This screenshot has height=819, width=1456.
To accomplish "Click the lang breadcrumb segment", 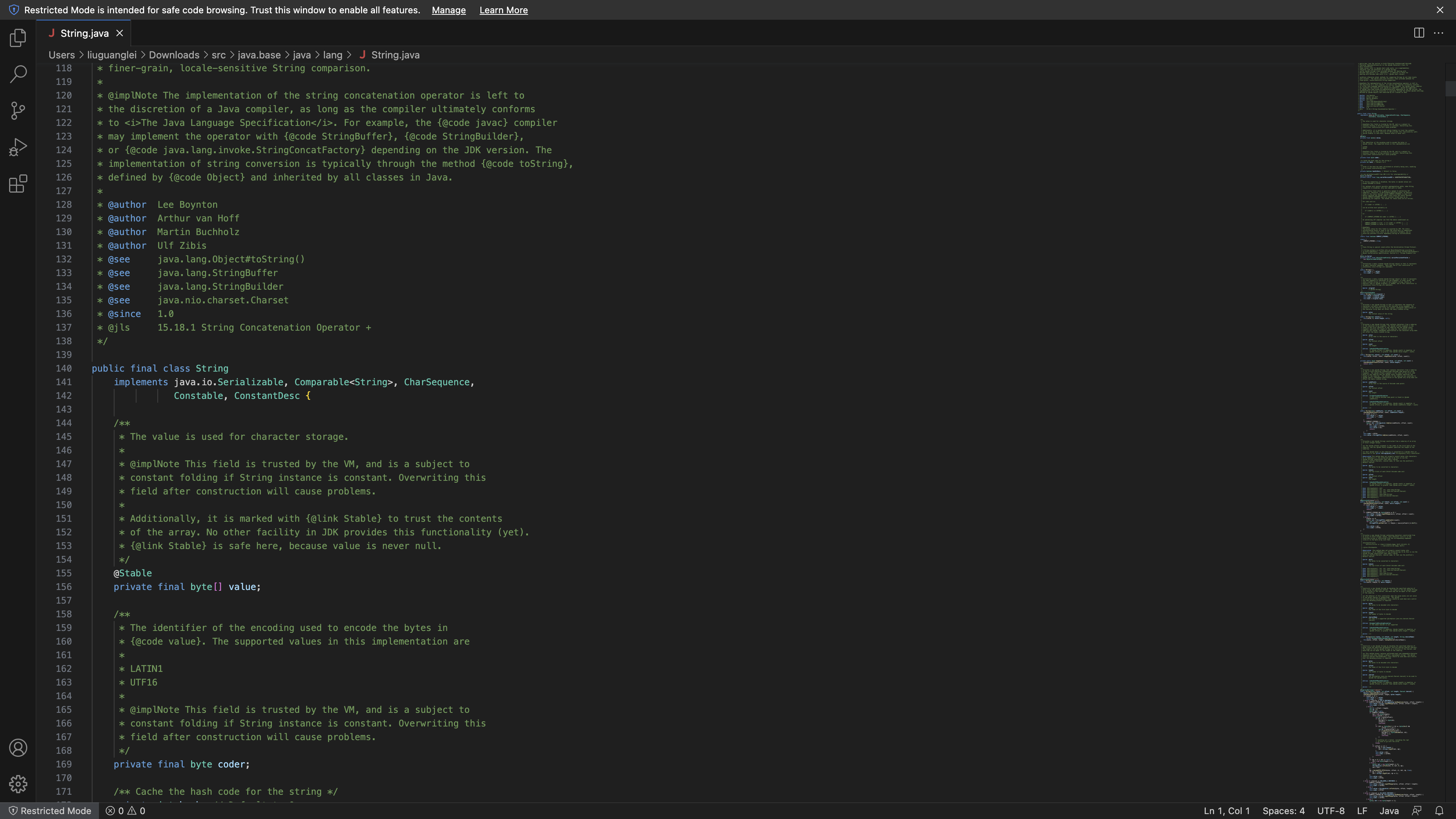I will pyautogui.click(x=333, y=55).
